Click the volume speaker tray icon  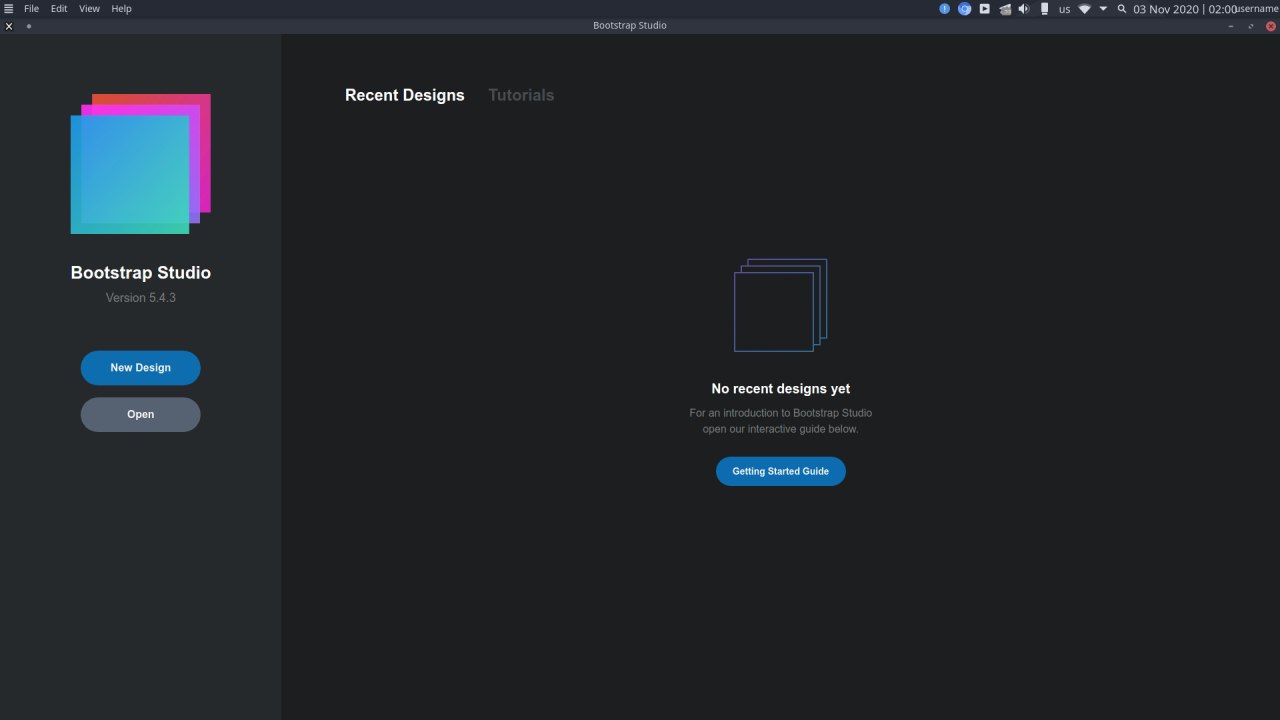coord(1024,8)
